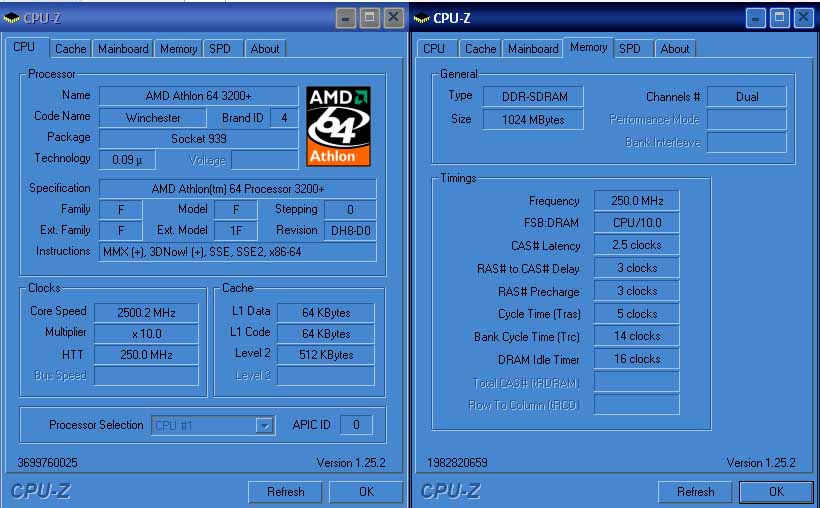This screenshot has width=820, height=508.
Task: Minimize the left CPU-Z window
Action: pyautogui.click(x=345, y=18)
